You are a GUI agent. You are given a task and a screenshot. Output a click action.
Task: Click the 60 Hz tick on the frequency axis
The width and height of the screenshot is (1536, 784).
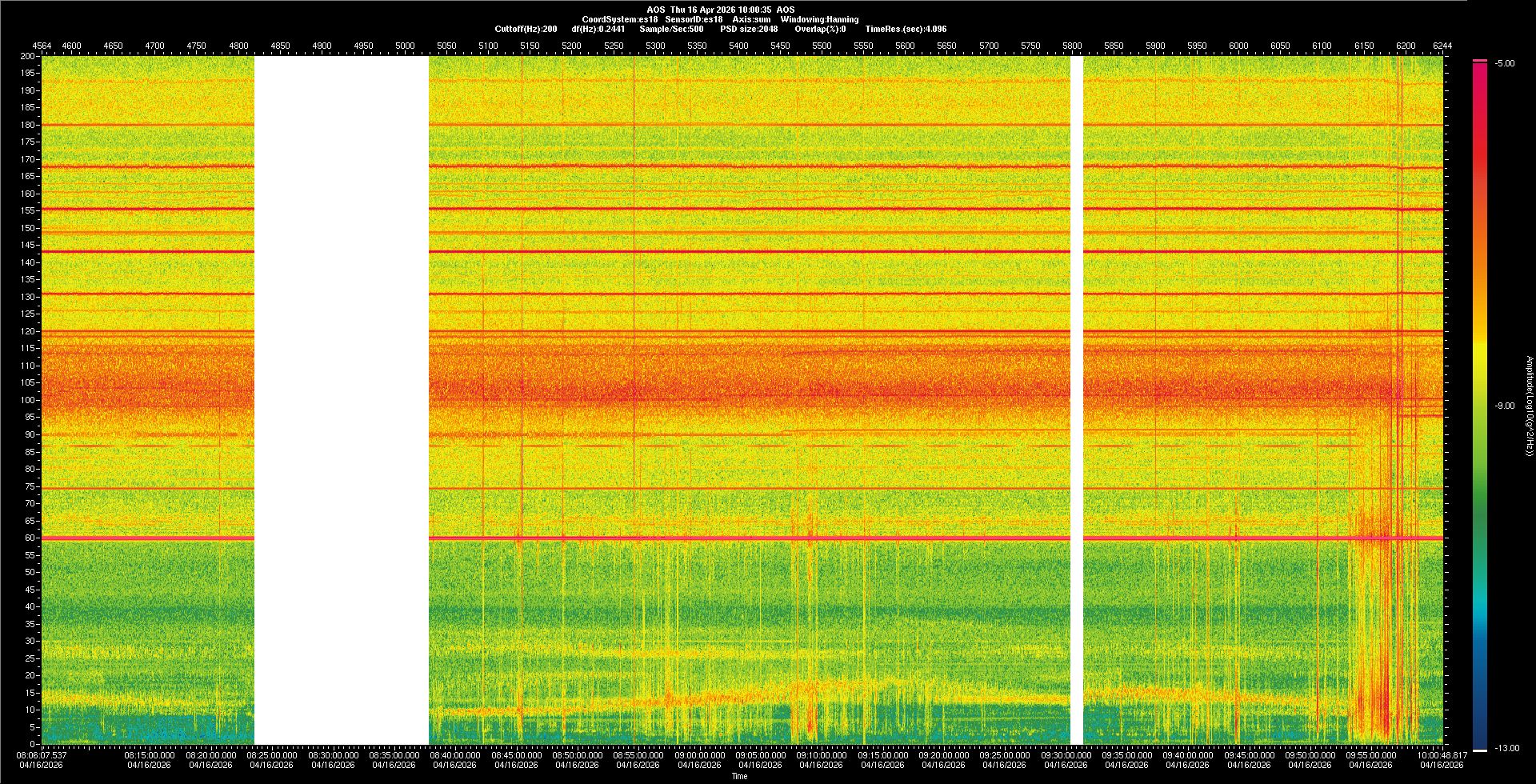tap(30, 538)
